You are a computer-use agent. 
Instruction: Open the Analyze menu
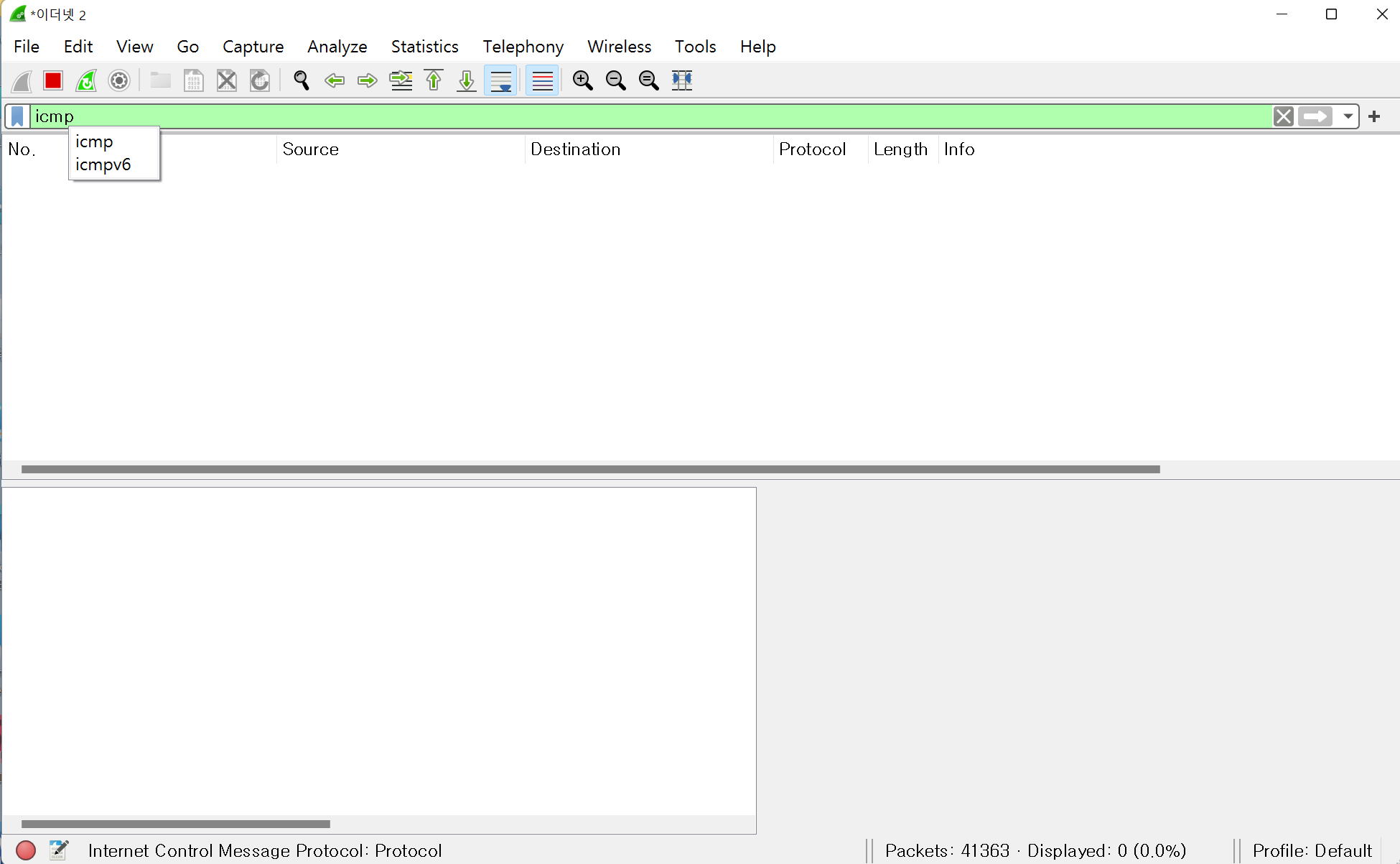(337, 47)
